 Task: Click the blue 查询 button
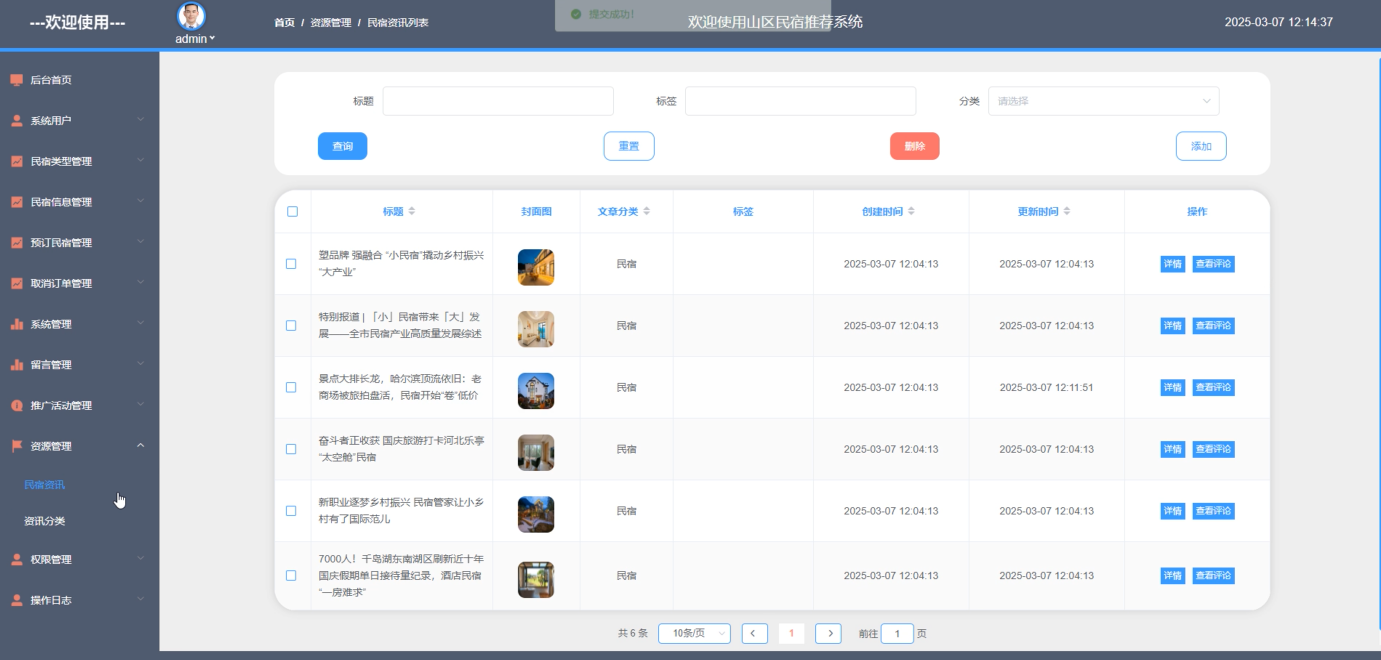click(x=342, y=146)
